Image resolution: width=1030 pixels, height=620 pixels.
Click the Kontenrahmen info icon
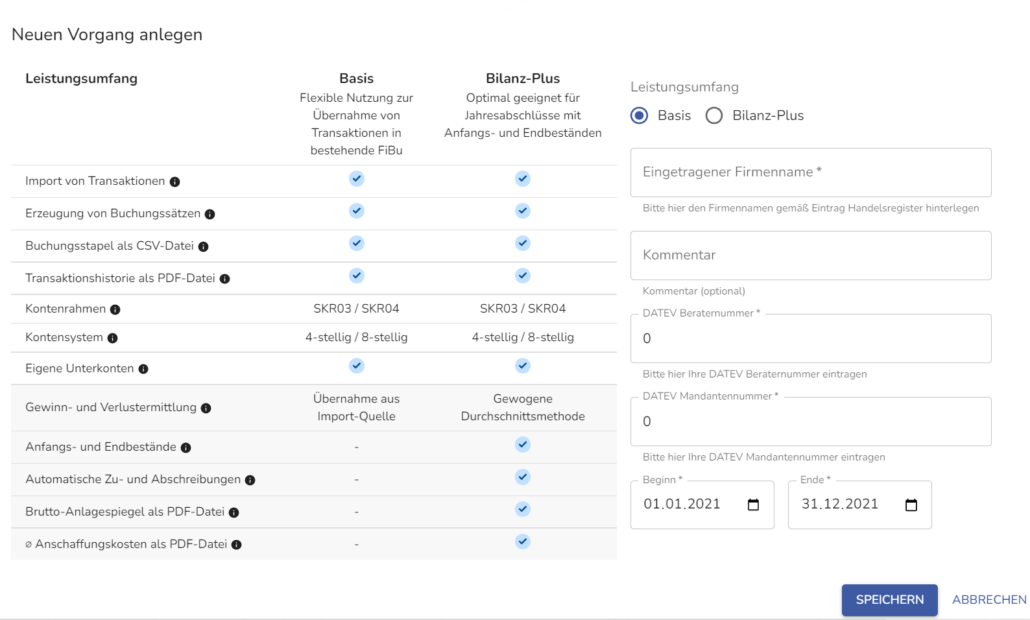pos(115,309)
